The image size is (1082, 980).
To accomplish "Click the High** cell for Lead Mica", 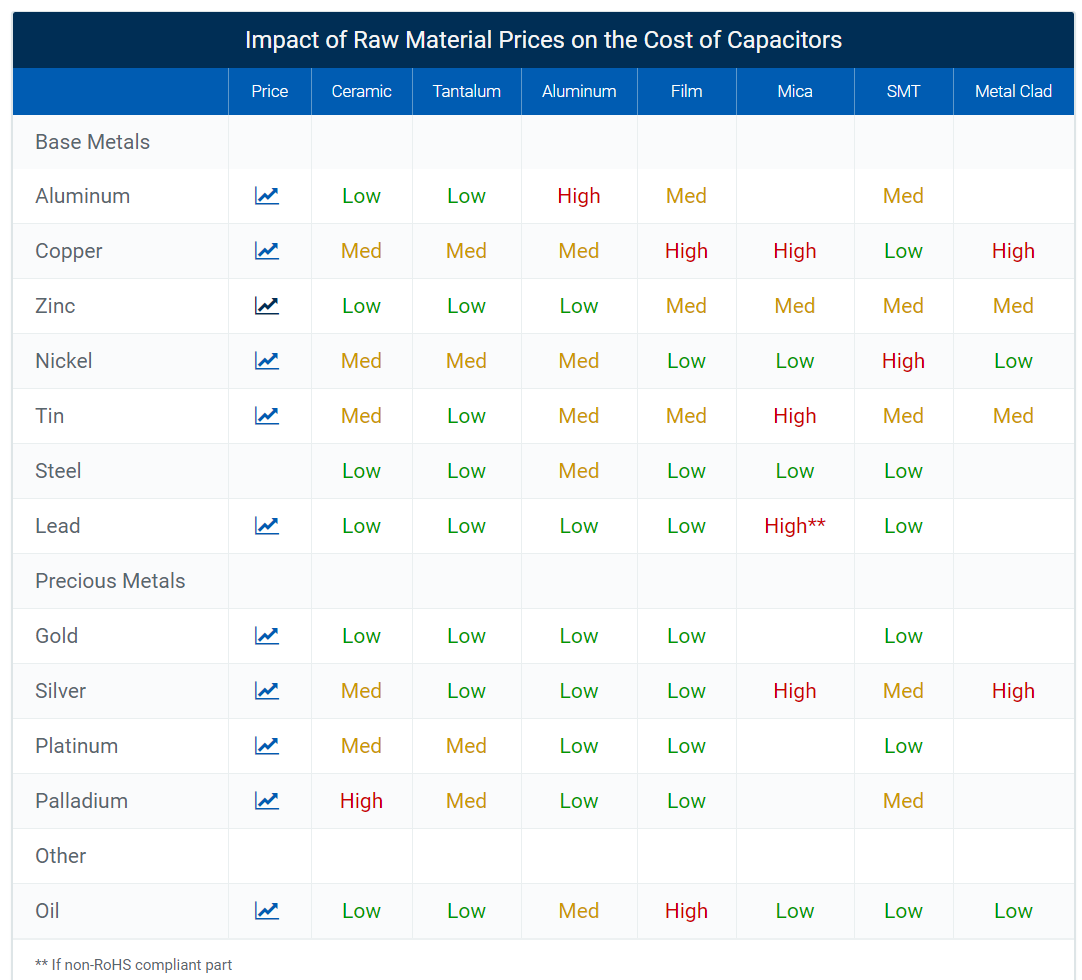I will 795,526.
